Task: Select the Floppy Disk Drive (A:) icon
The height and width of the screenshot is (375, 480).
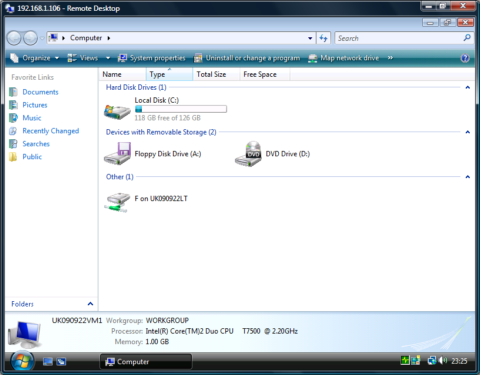Action: 117,154
